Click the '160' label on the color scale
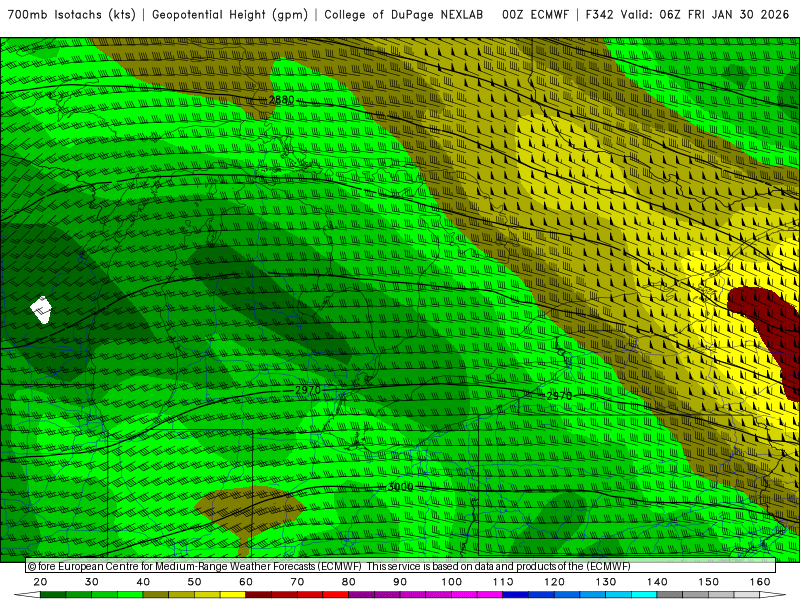Image resolution: width=800 pixels, height=600 pixels. point(760,582)
